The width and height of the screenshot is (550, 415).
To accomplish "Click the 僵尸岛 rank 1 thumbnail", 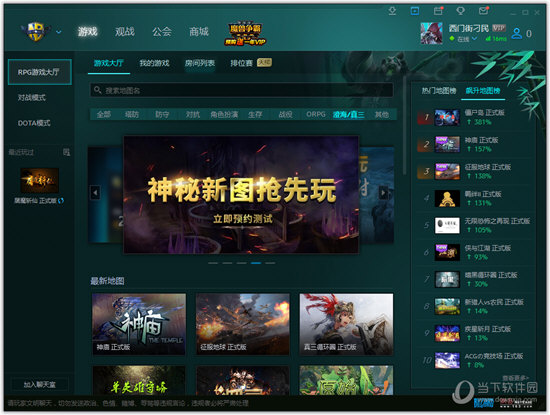I will pyautogui.click(x=447, y=118).
